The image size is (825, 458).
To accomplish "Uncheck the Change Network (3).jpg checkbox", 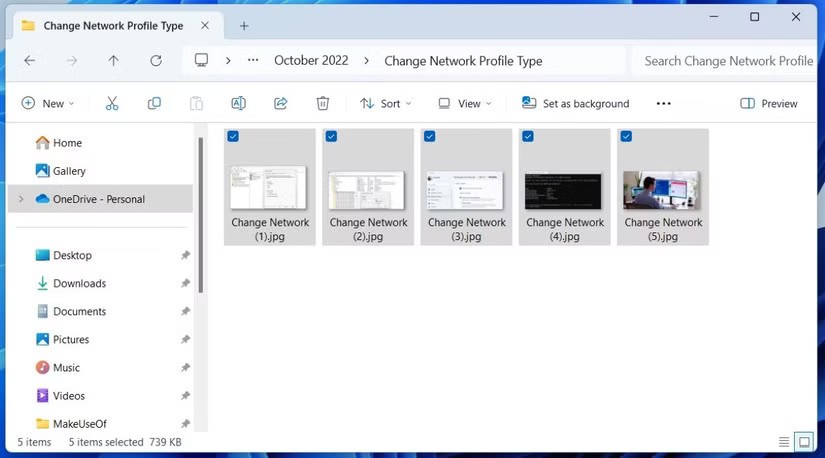I will click(430, 137).
